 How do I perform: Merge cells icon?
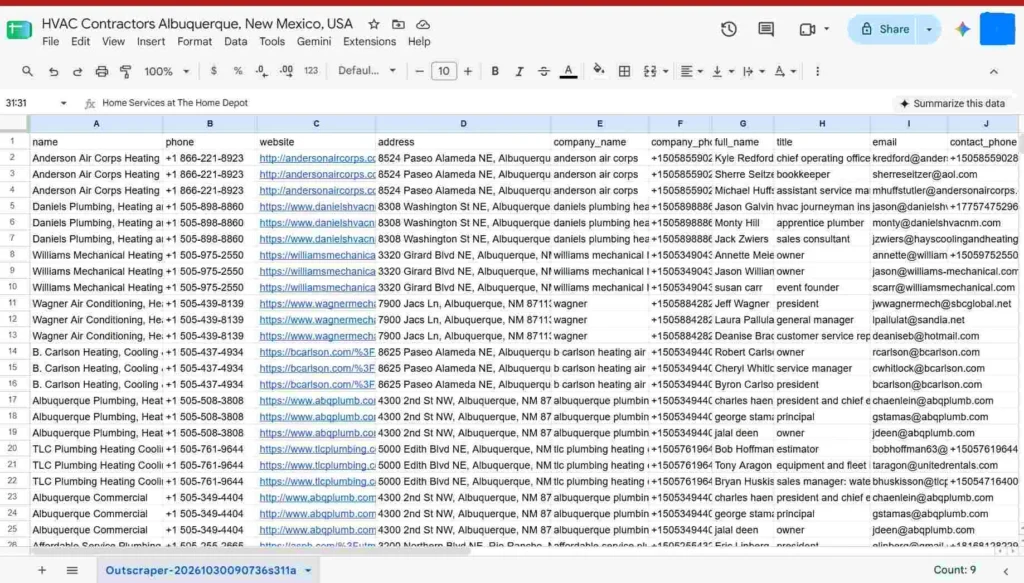click(x=650, y=71)
